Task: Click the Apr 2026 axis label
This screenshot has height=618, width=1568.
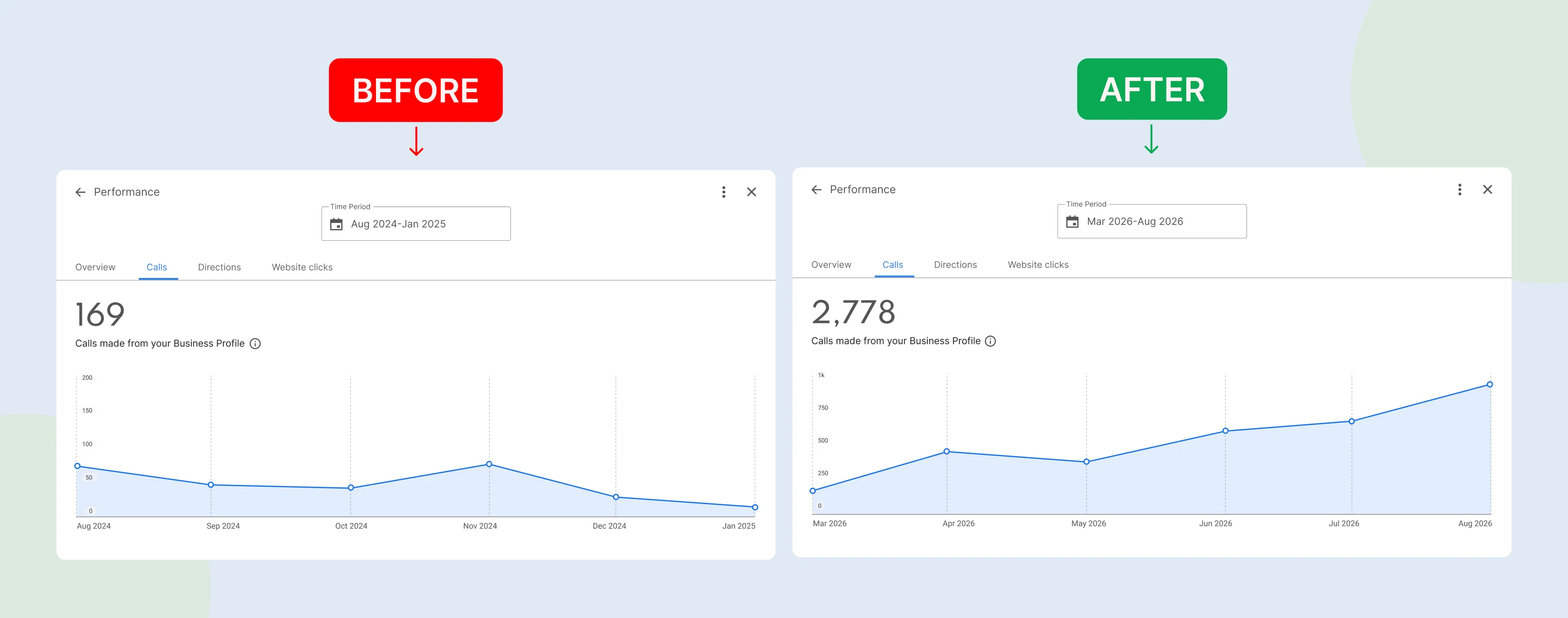Action: point(959,523)
